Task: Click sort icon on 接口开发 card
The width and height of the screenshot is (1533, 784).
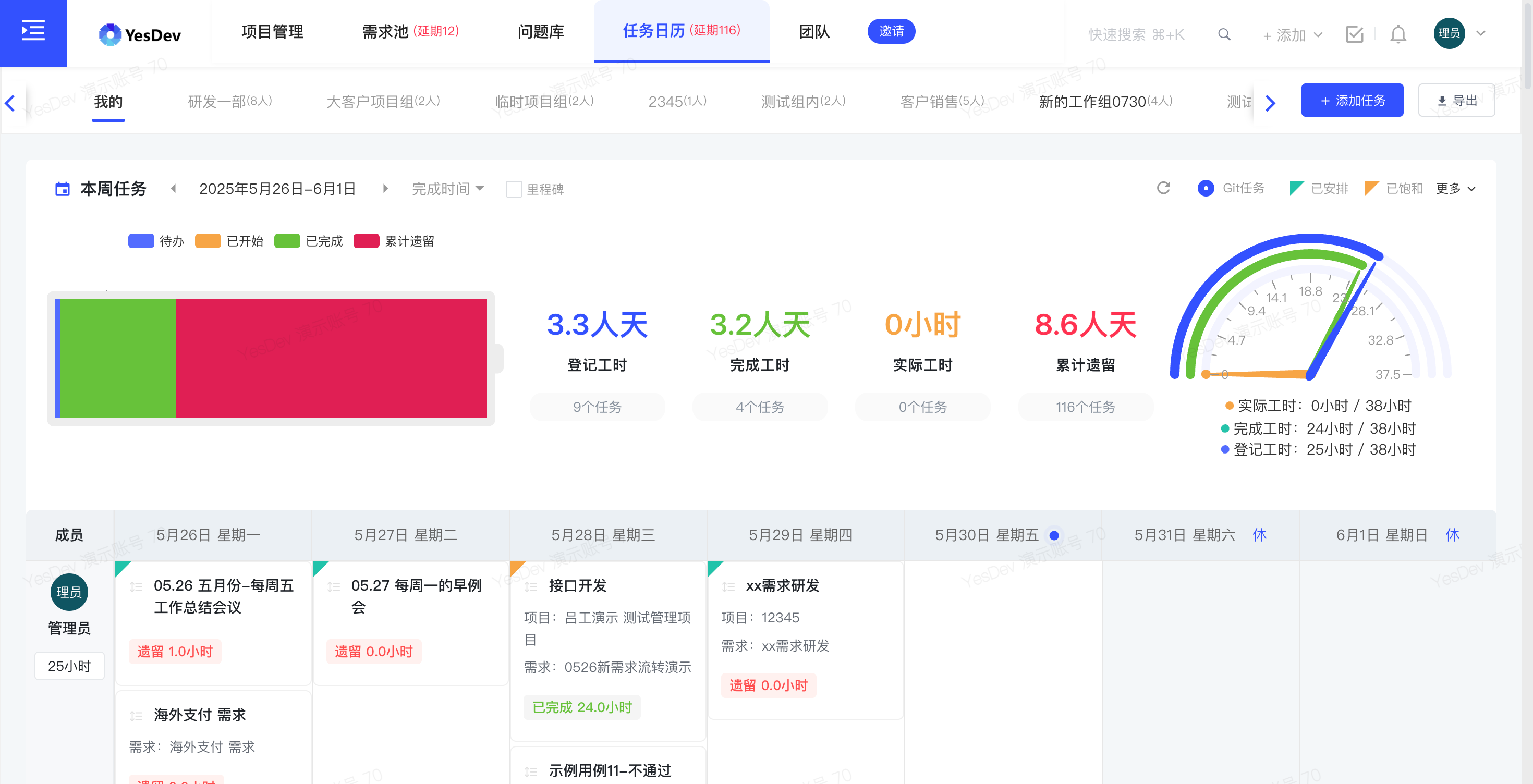Action: 531,586
